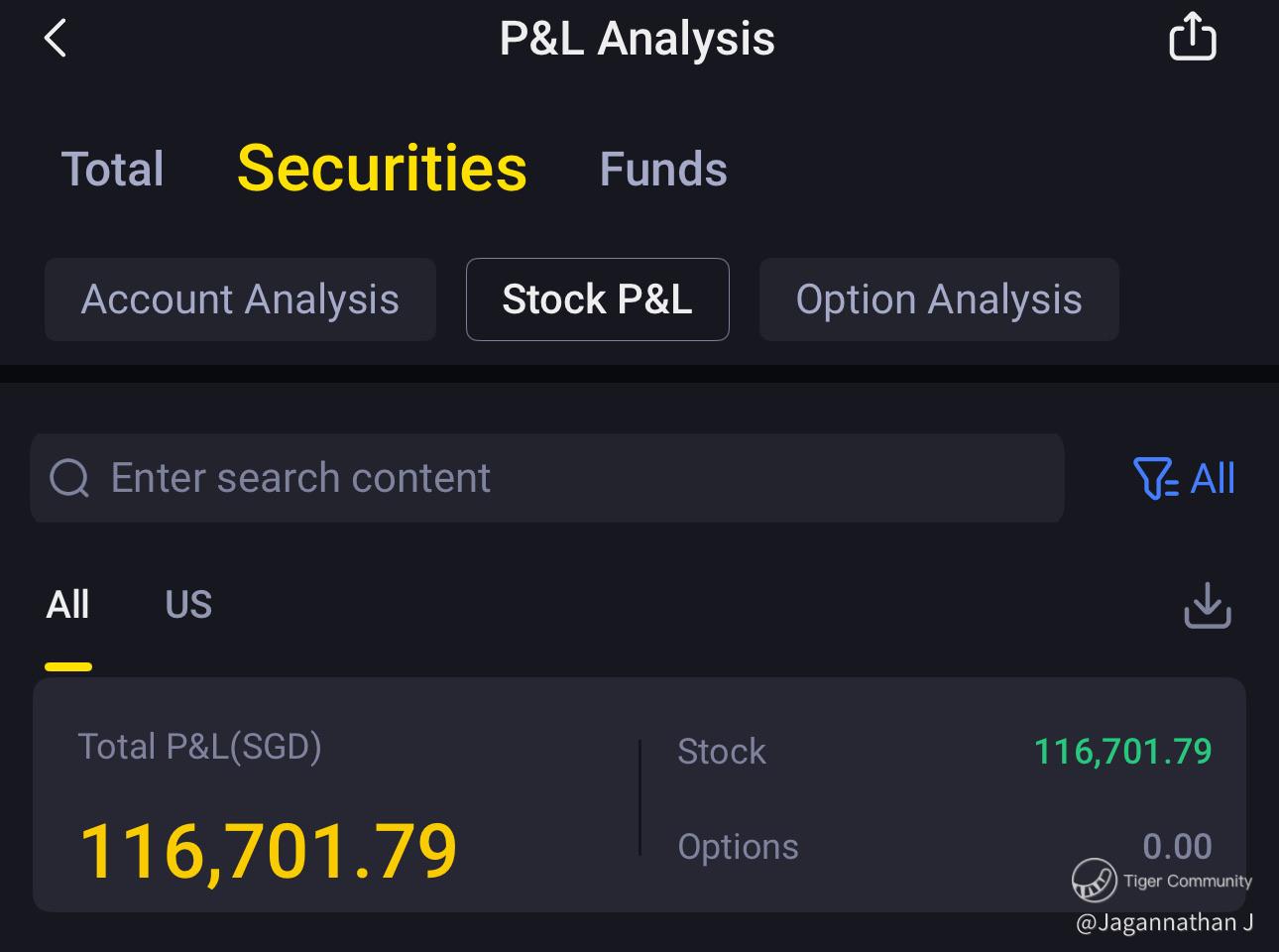Tap the Options P&L value row

(944, 846)
